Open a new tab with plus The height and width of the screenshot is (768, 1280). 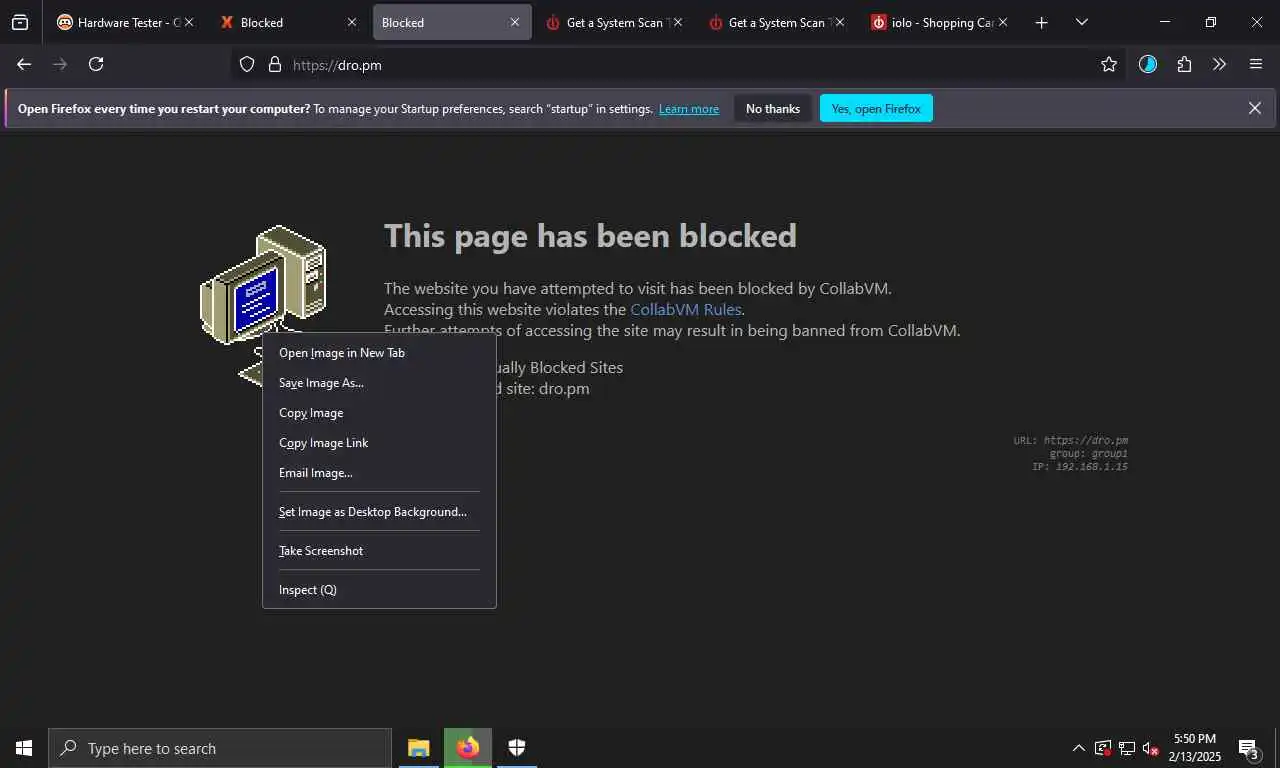(1041, 22)
